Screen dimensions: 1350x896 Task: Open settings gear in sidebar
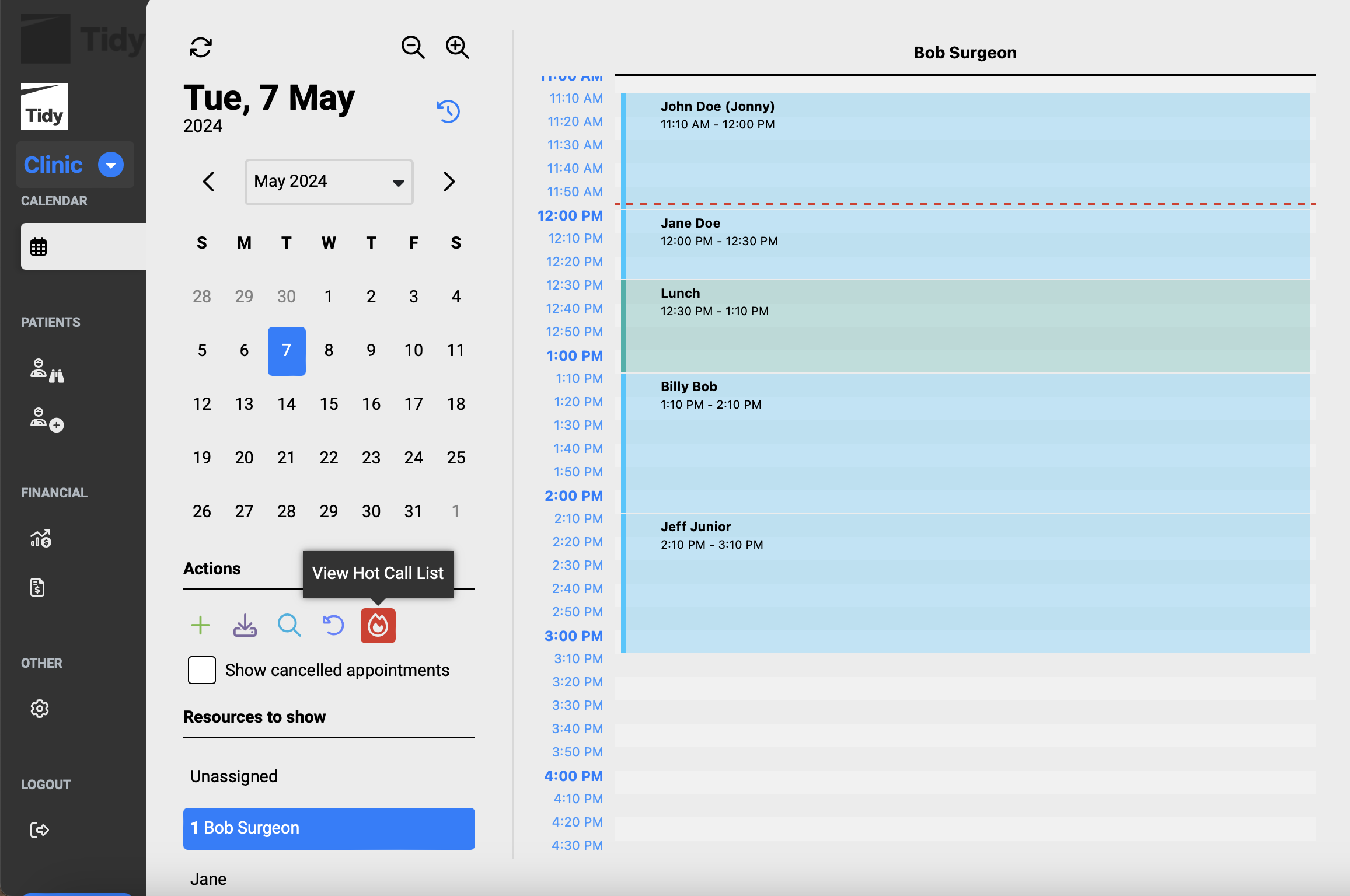(40, 709)
